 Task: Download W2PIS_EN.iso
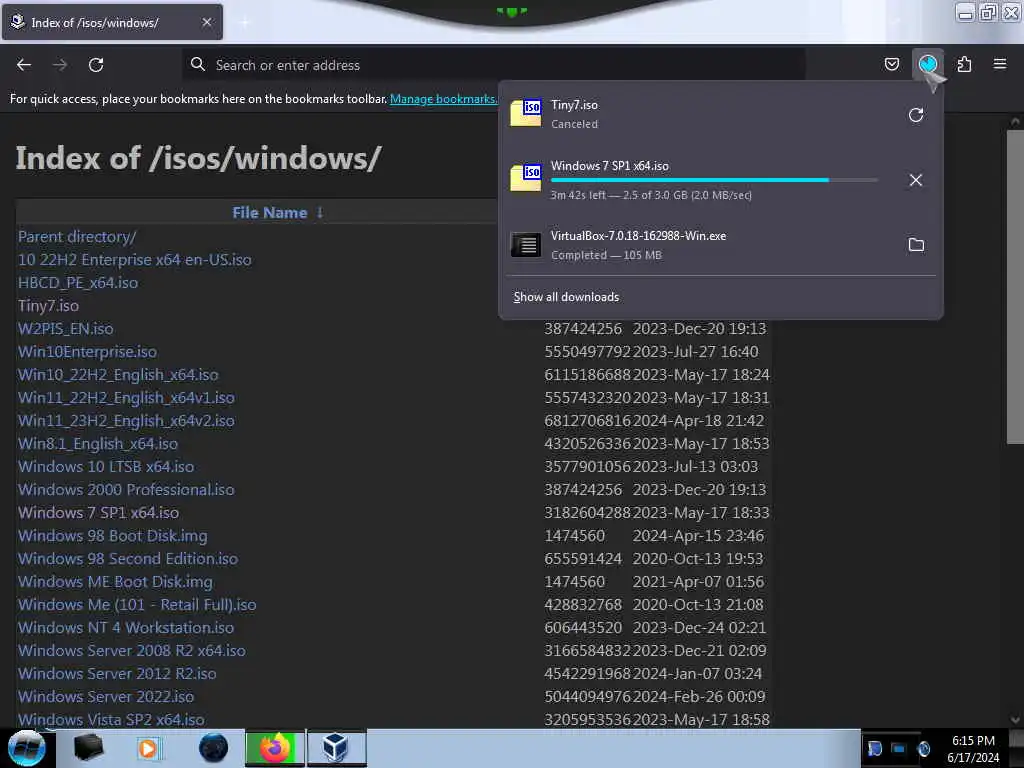coord(65,328)
